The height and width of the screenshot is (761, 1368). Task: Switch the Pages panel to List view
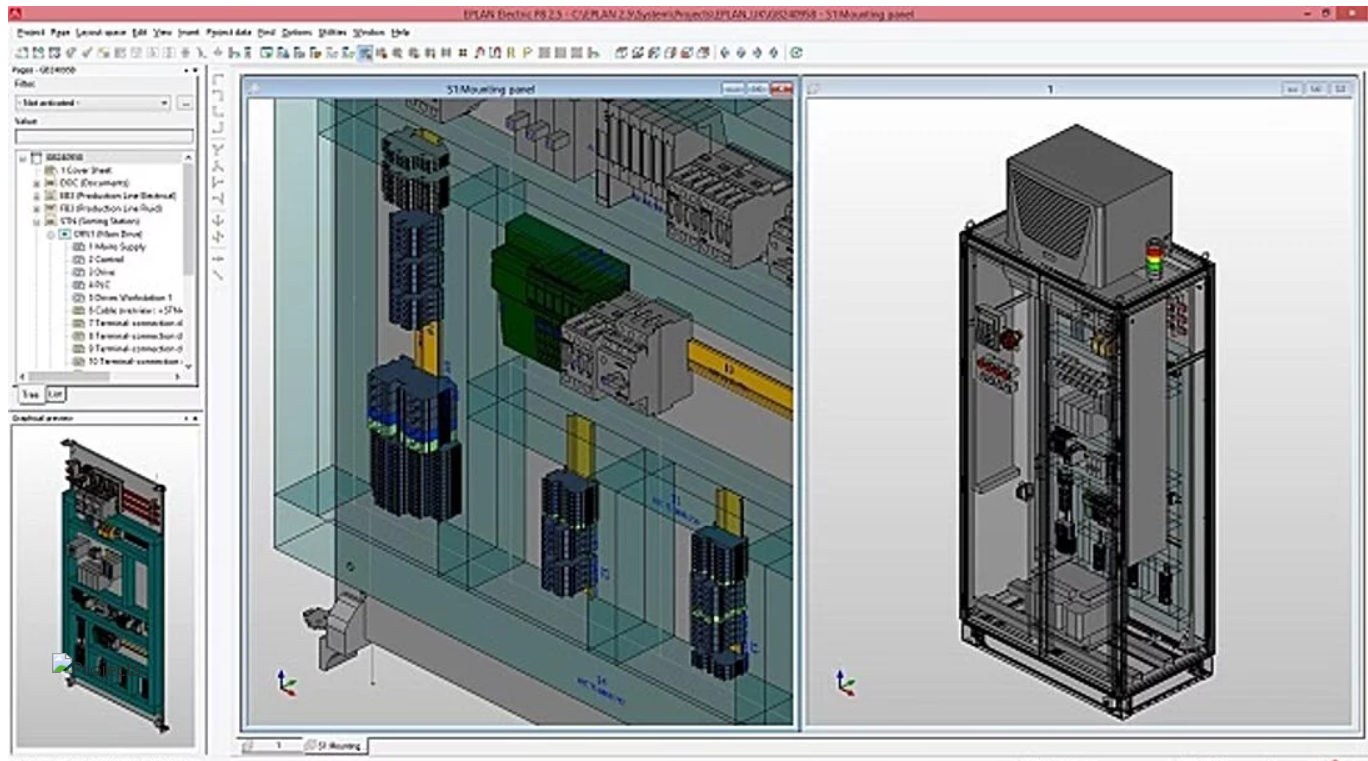[x=55, y=393]
